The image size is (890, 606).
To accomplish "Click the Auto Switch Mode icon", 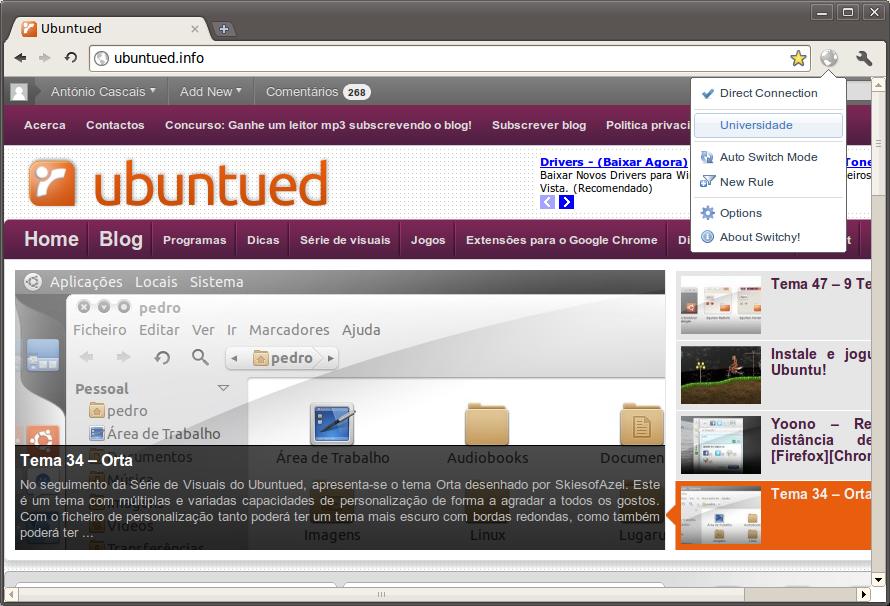I will pos(707,157).
